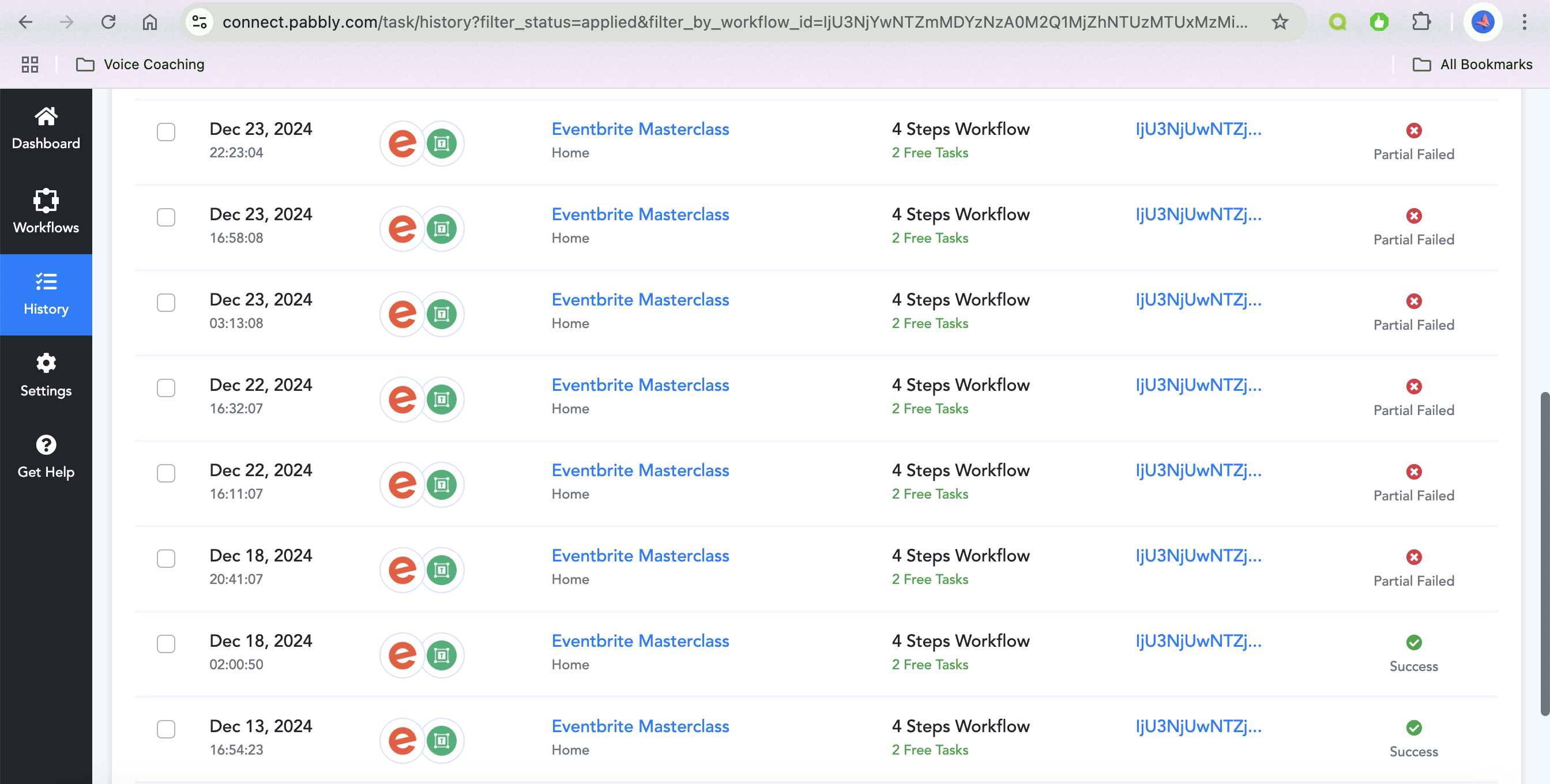Viewport: 1550px width, 784px height.
Task: Open task ID link in 16:11:07 row
Action: point(1198,470)
